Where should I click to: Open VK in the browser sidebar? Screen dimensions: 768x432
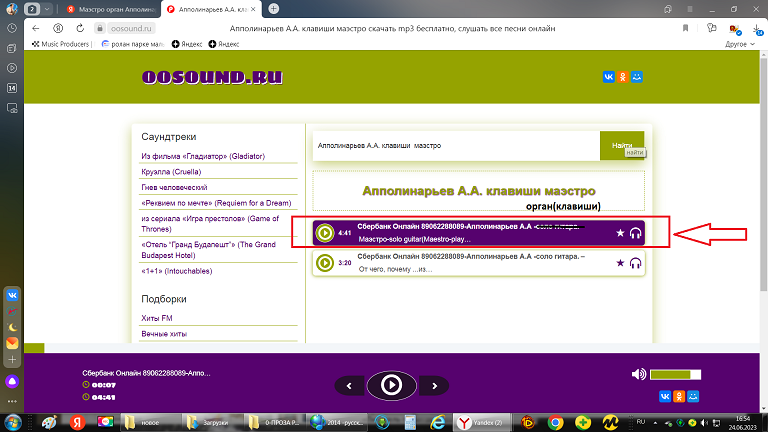click(x=12, y=295)
